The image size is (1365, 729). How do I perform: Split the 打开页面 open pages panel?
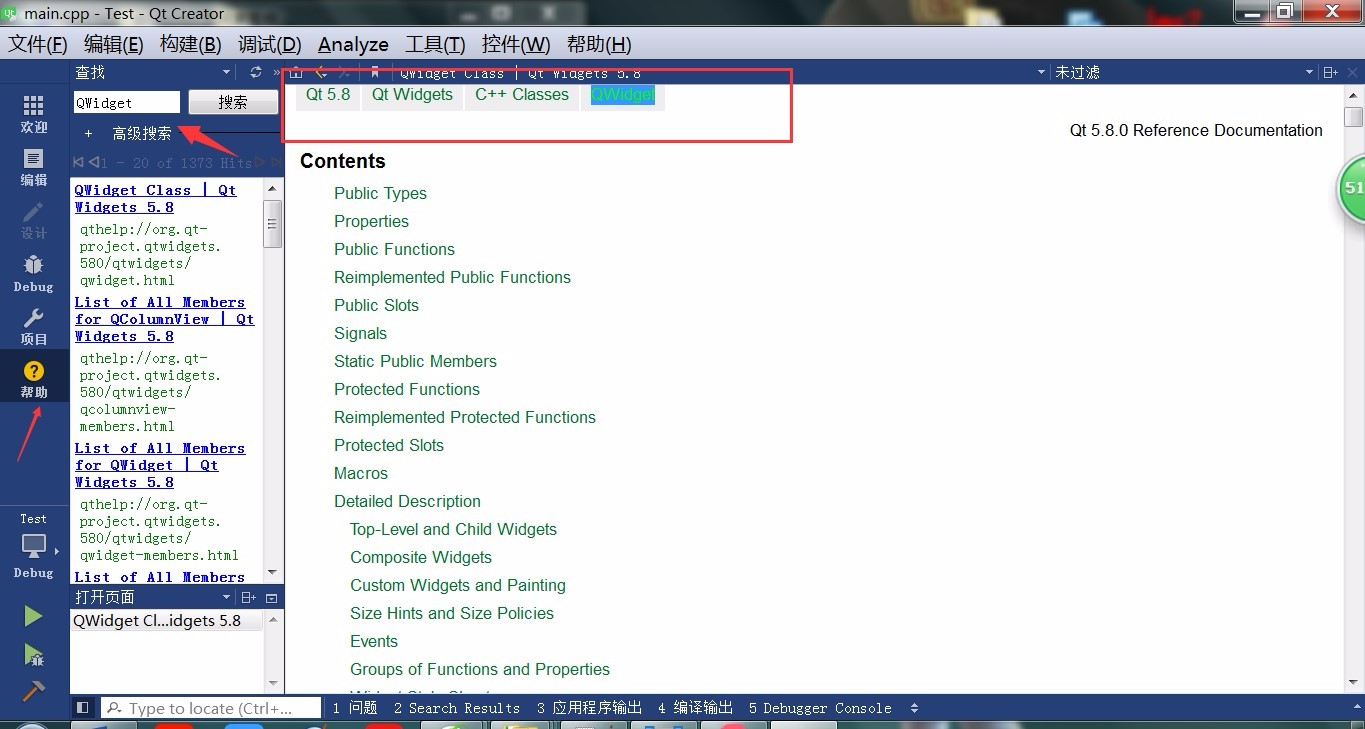coord(250,597)
